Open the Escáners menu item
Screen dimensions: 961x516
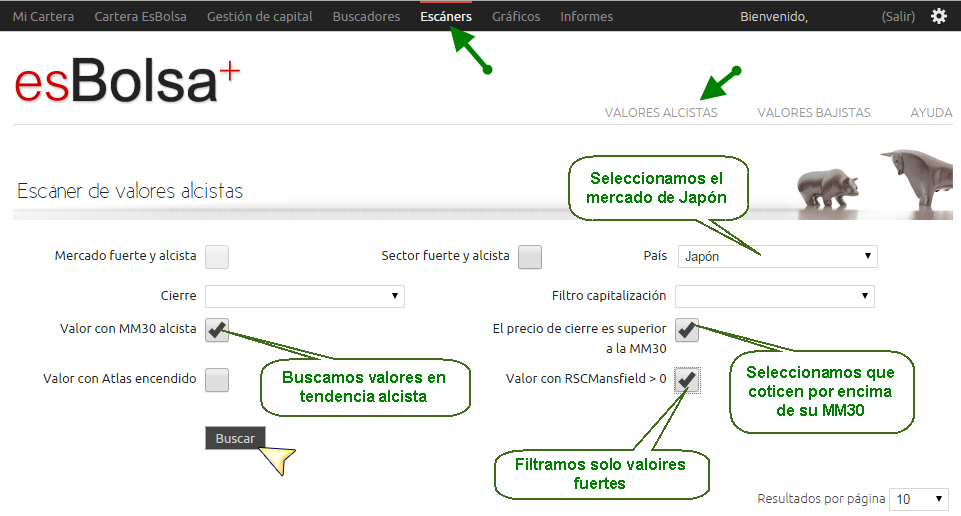click(446, 16)
